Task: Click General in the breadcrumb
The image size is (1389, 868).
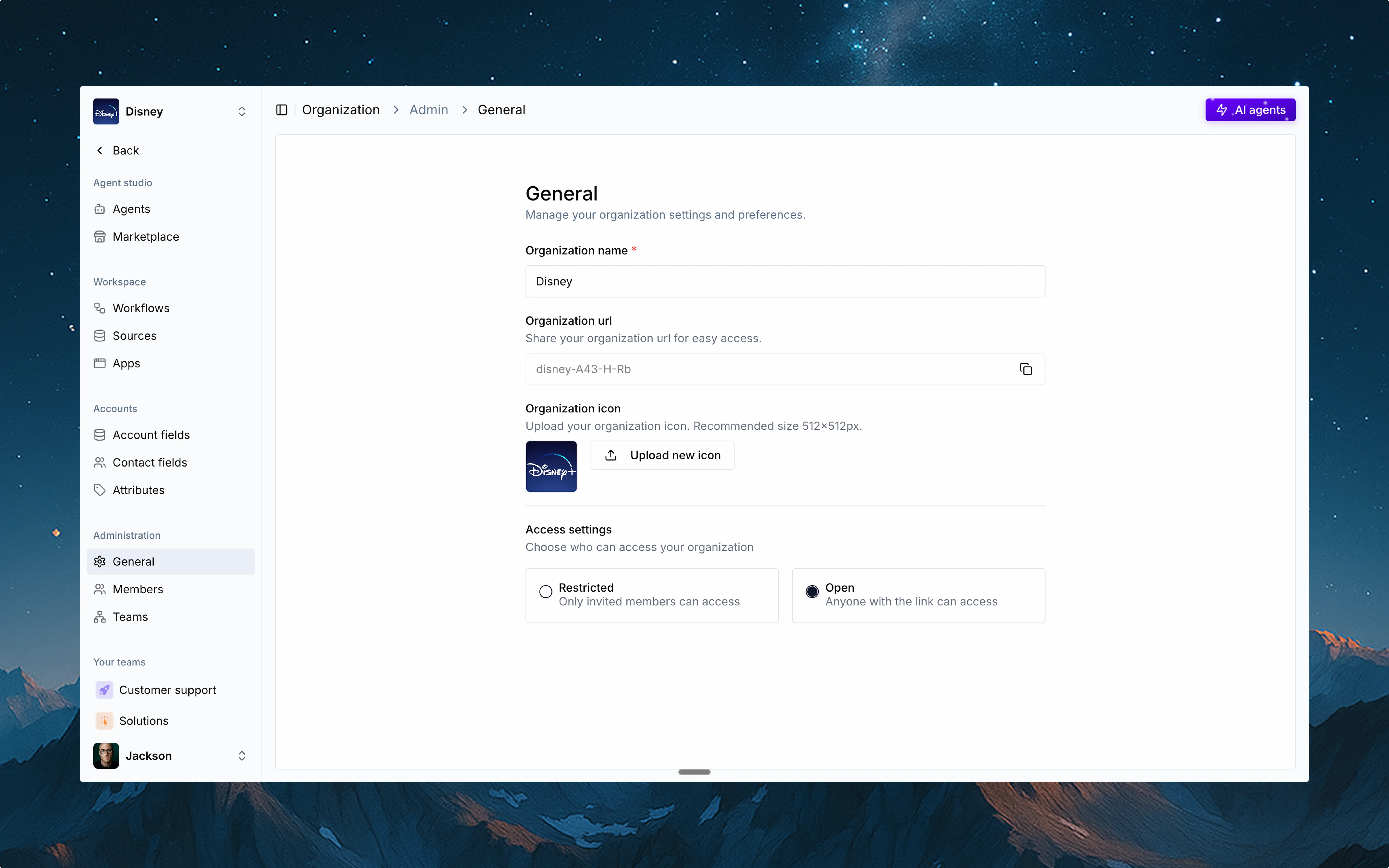Action: [x=502, y=110]
